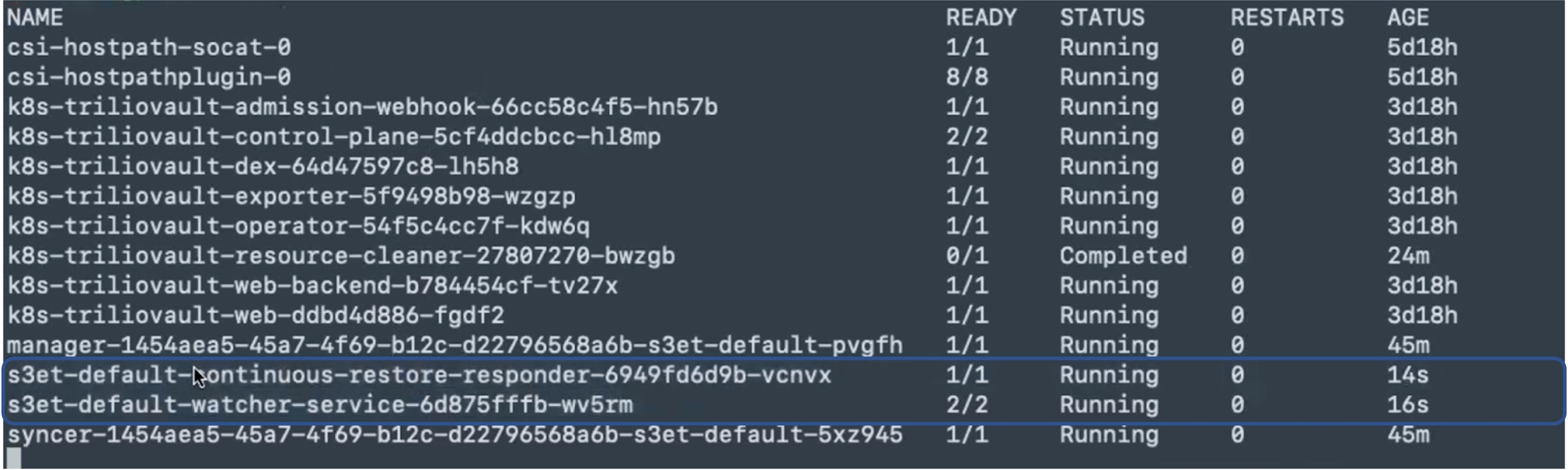
Task: Select the k8s-triliovault-operator pod name
Action: [298, 227]
